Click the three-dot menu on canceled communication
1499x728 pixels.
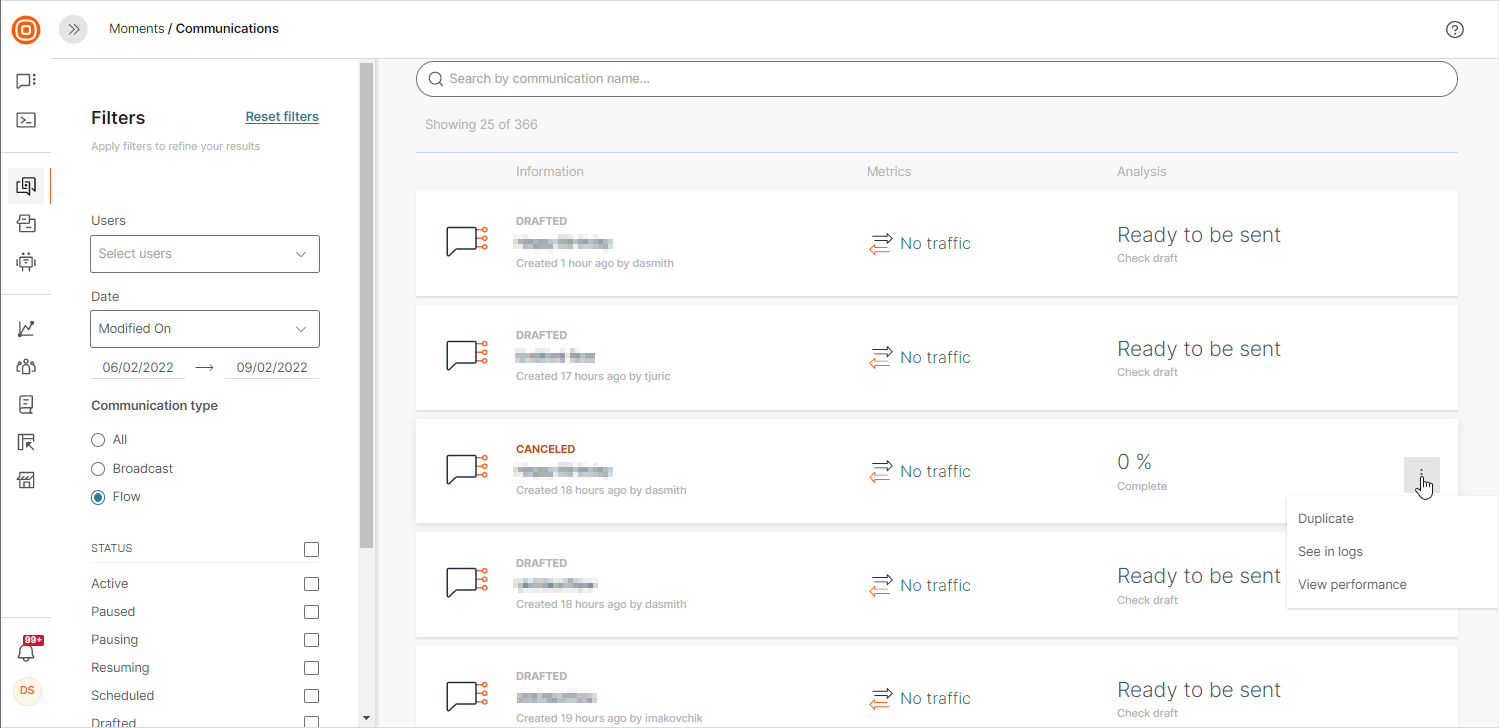click(x=1421, y=475)
